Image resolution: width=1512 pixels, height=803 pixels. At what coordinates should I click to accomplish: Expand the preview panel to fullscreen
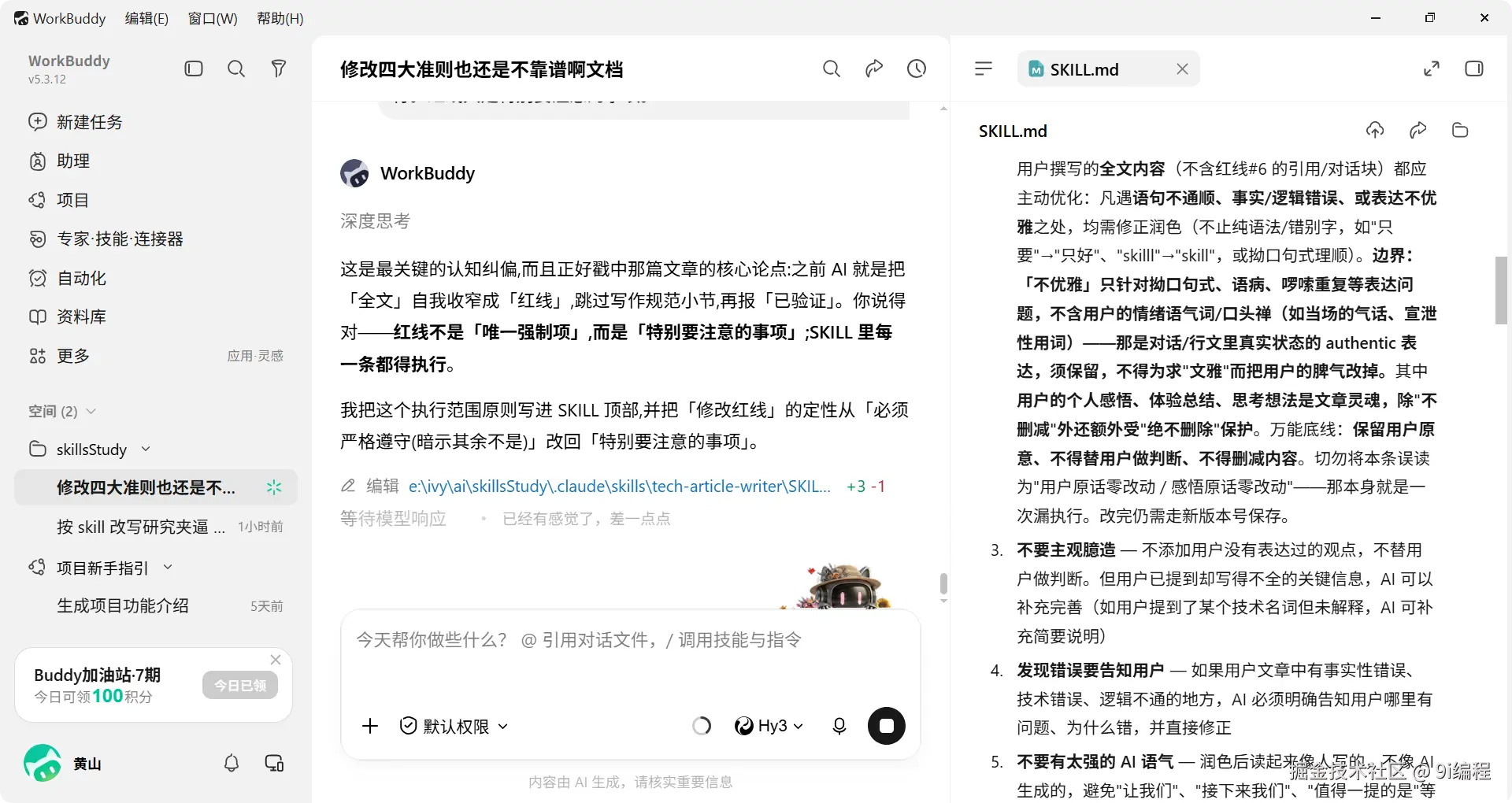click(x=1432, y=68)
